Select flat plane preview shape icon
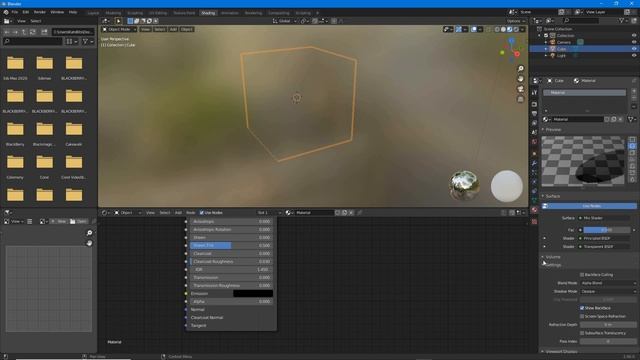 tap(632, 140)
